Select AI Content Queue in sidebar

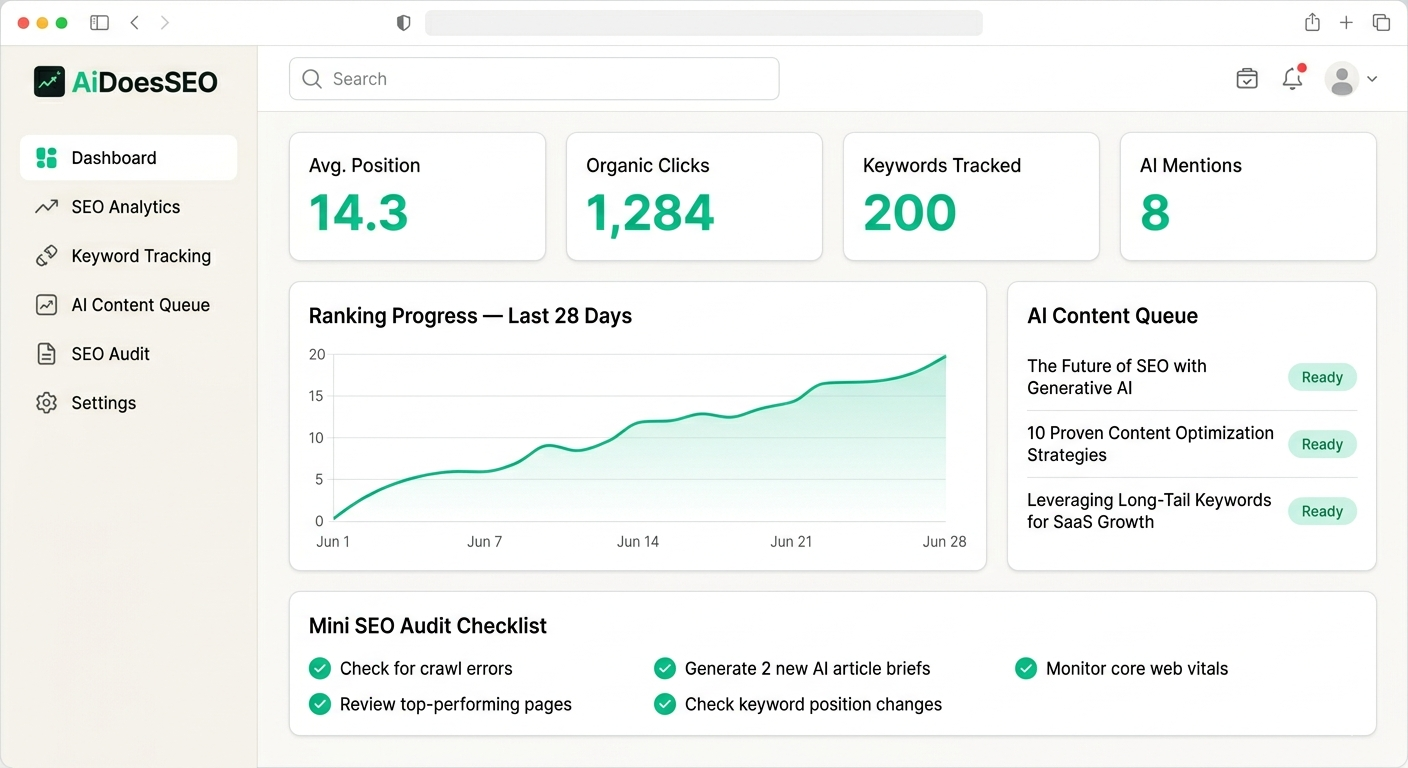tap(128, 305)
